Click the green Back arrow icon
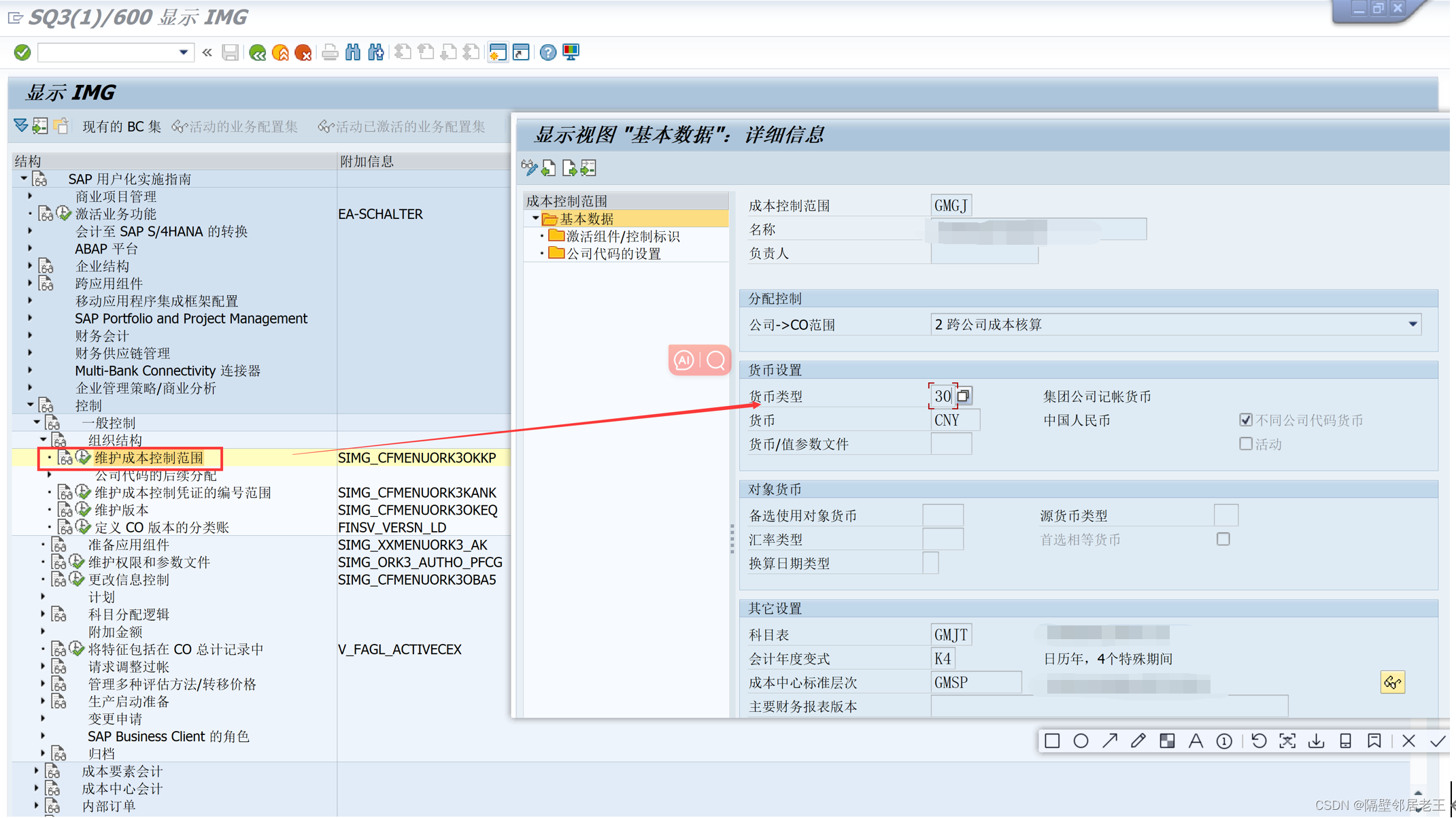The height and width of the screenshot is (818, 1456). point(257,52)
